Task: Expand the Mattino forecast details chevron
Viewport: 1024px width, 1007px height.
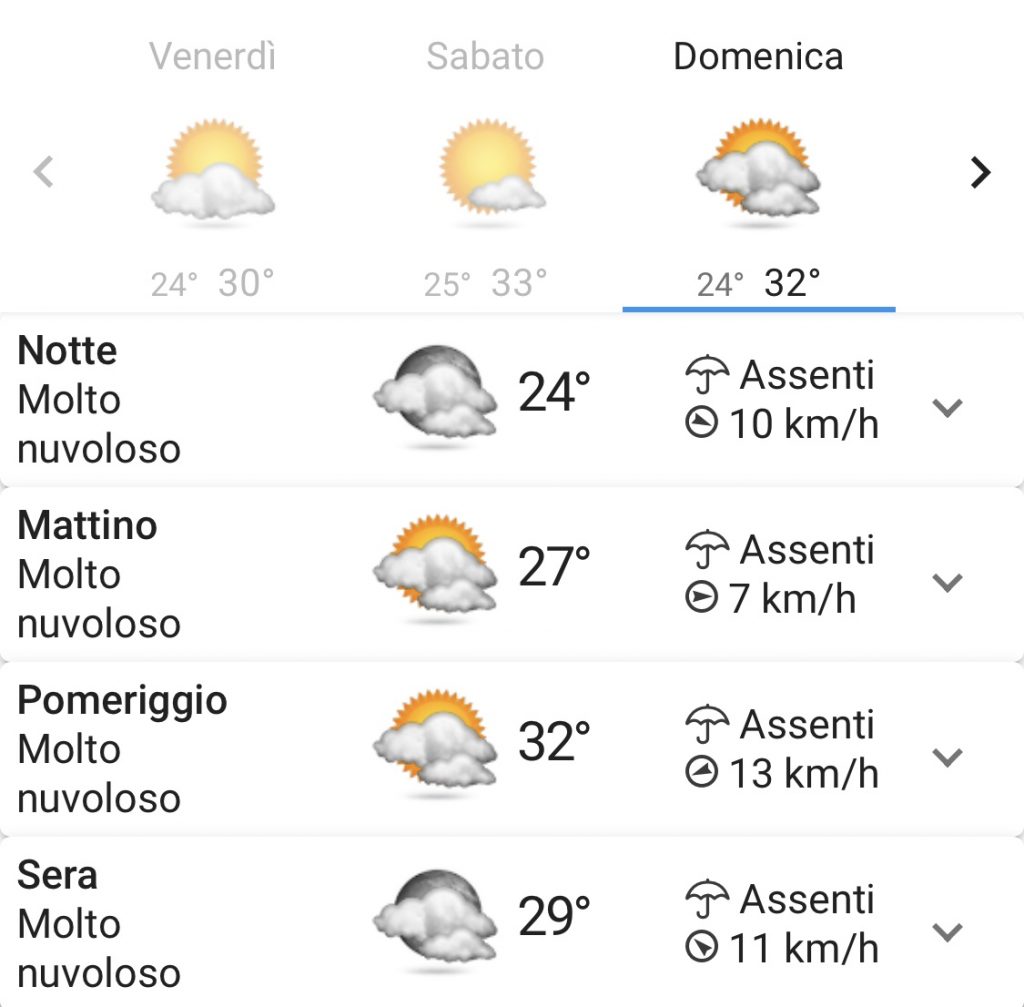Action: tap(947, 582)
